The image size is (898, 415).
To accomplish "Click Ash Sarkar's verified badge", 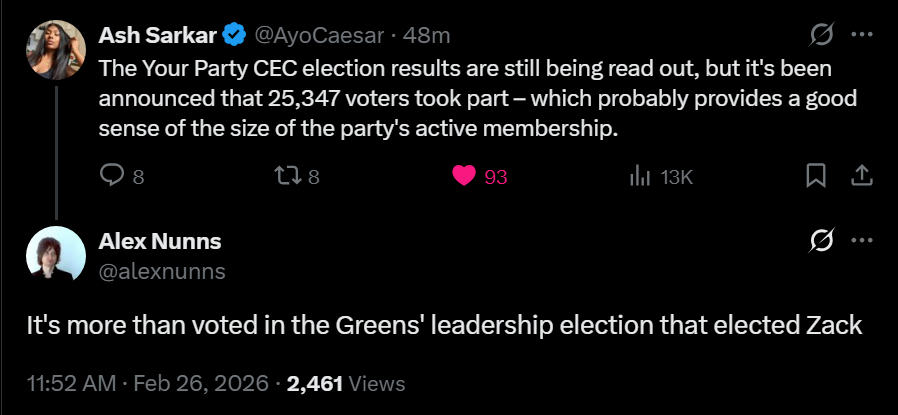I will pyautogui.click(x=234, y=36).
